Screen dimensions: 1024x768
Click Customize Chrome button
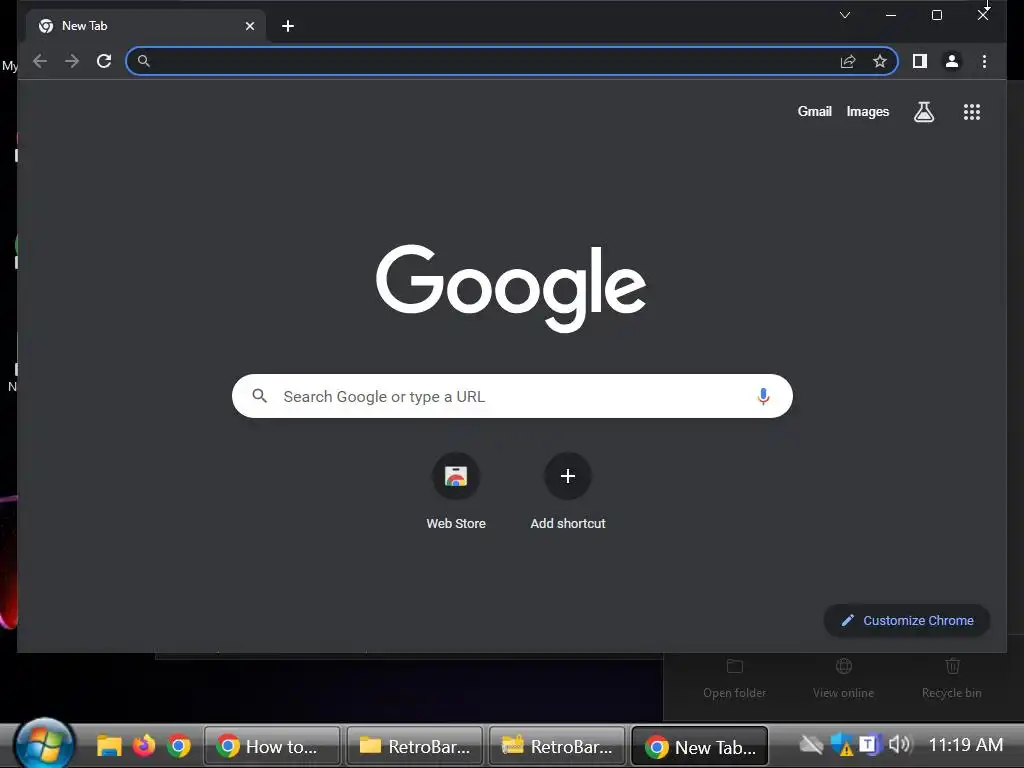click(907, 620)
